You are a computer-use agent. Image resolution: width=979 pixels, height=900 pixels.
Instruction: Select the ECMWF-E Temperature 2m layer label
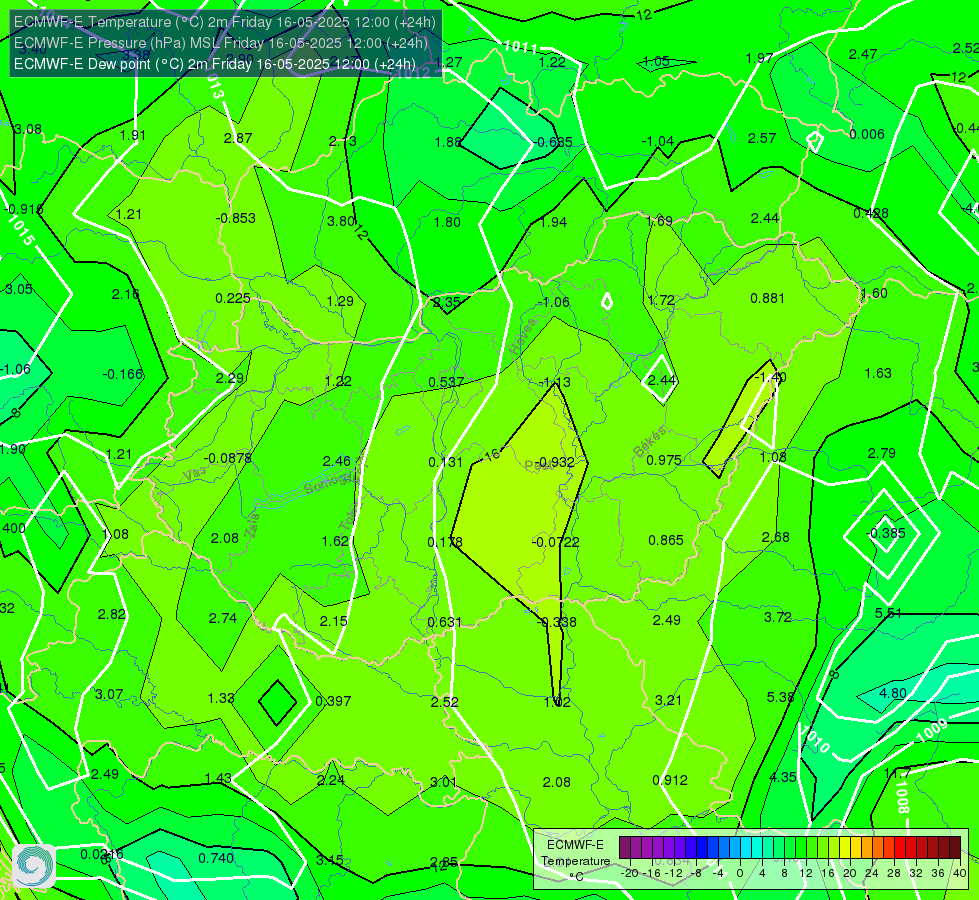(x=225, y=22)
